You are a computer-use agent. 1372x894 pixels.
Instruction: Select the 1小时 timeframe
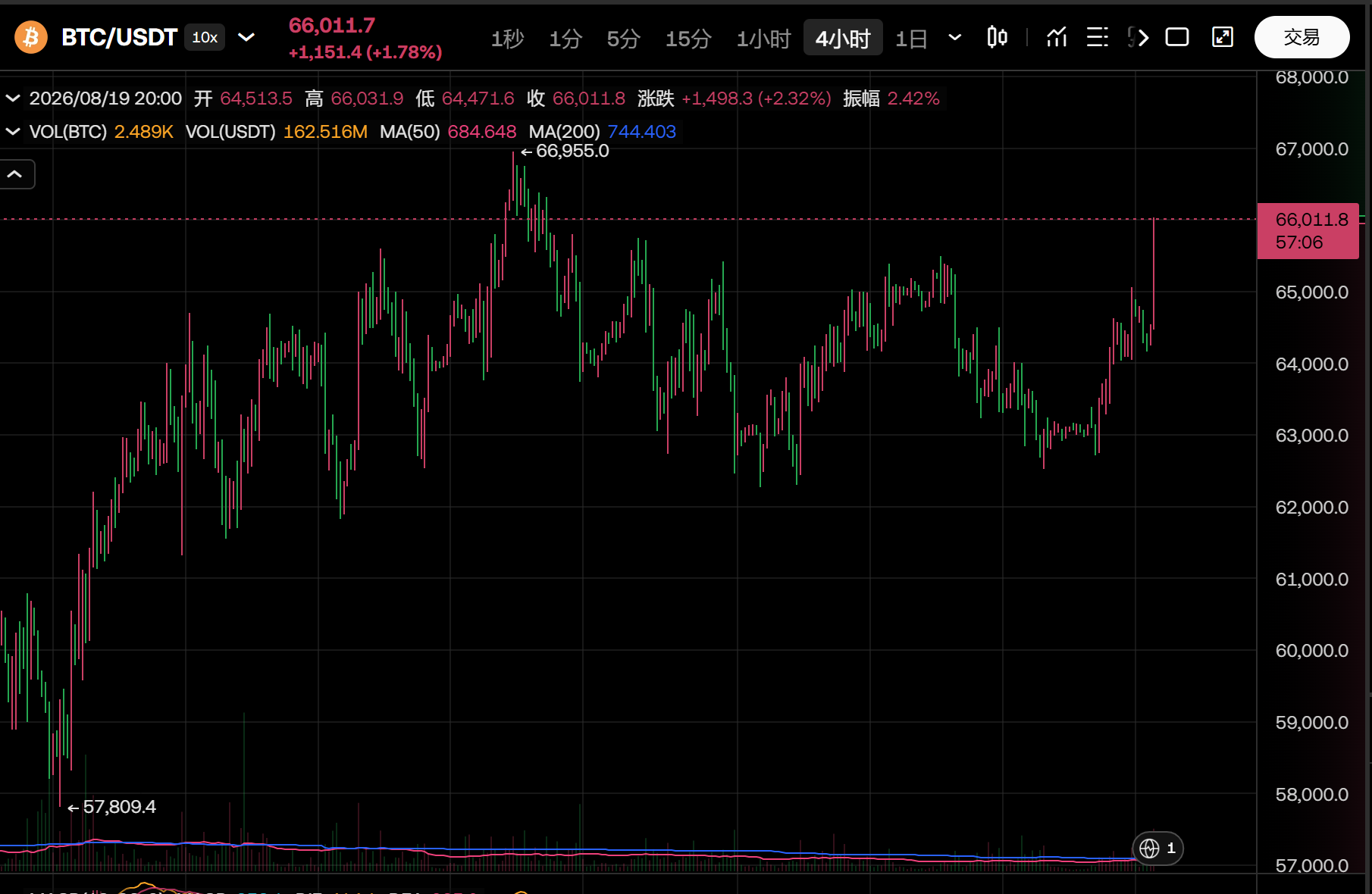coord(763,38)
